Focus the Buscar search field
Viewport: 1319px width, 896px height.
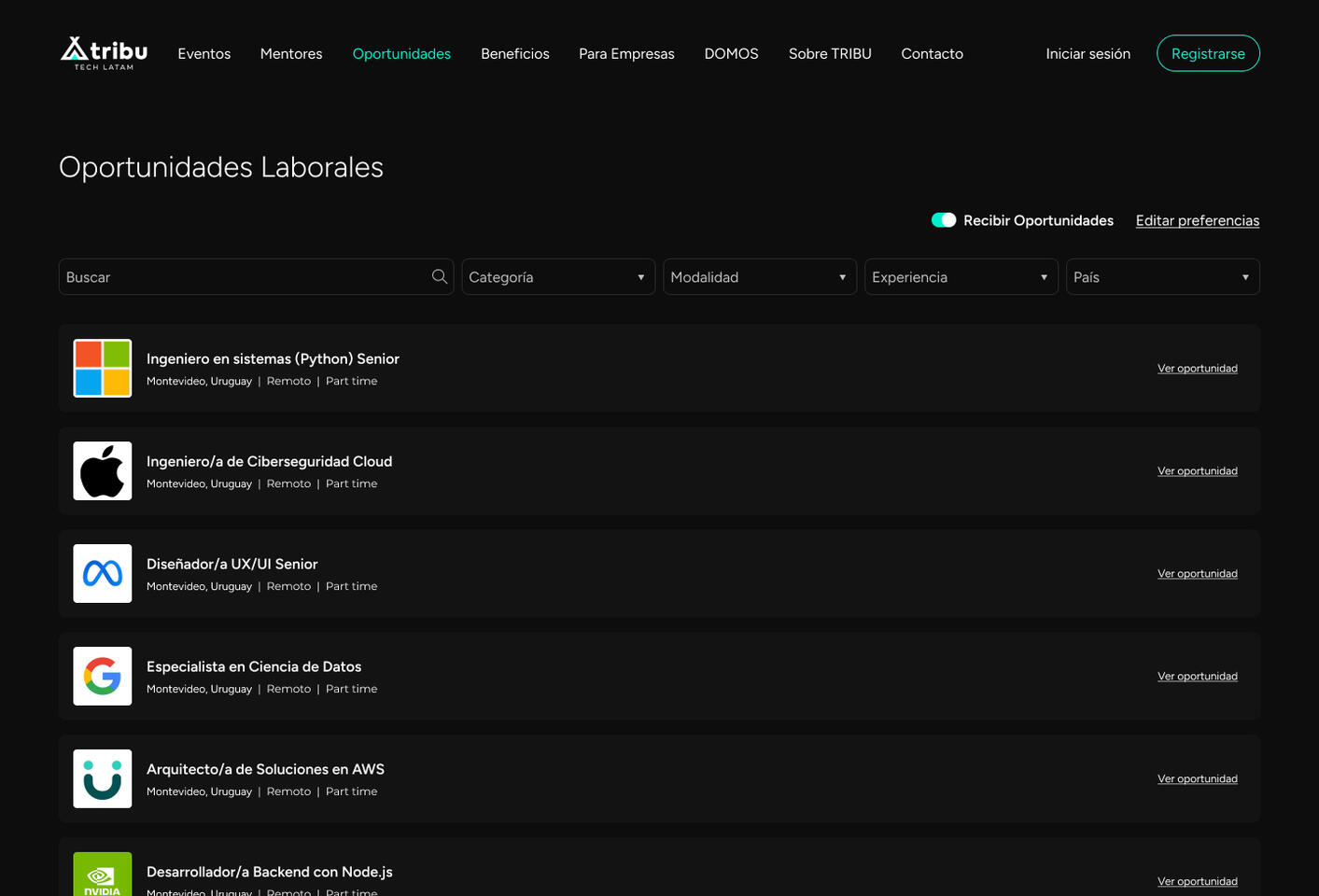coord(243,277)
